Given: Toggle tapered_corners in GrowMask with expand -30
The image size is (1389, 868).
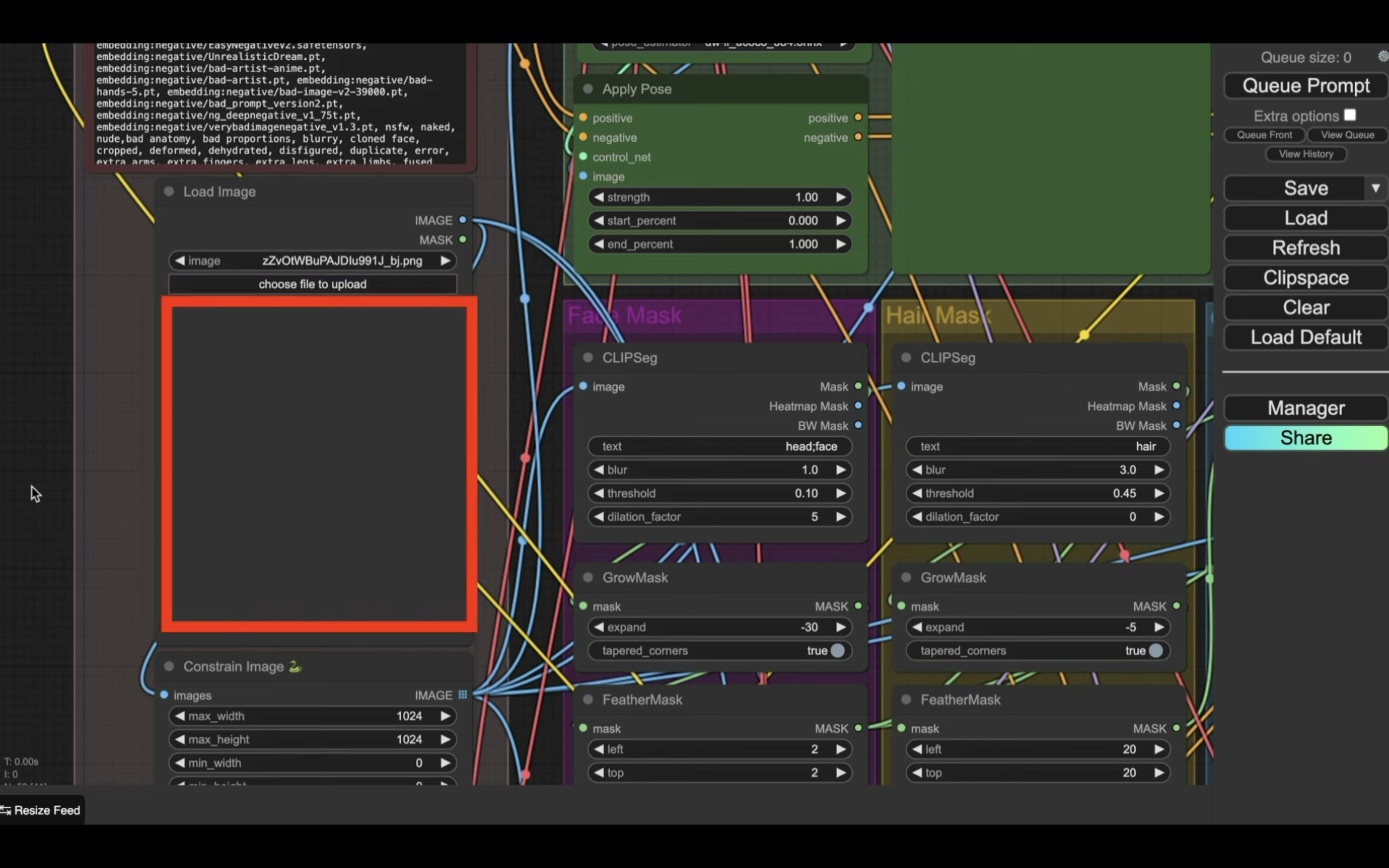Looking at the screenshot, I should 720,651.
